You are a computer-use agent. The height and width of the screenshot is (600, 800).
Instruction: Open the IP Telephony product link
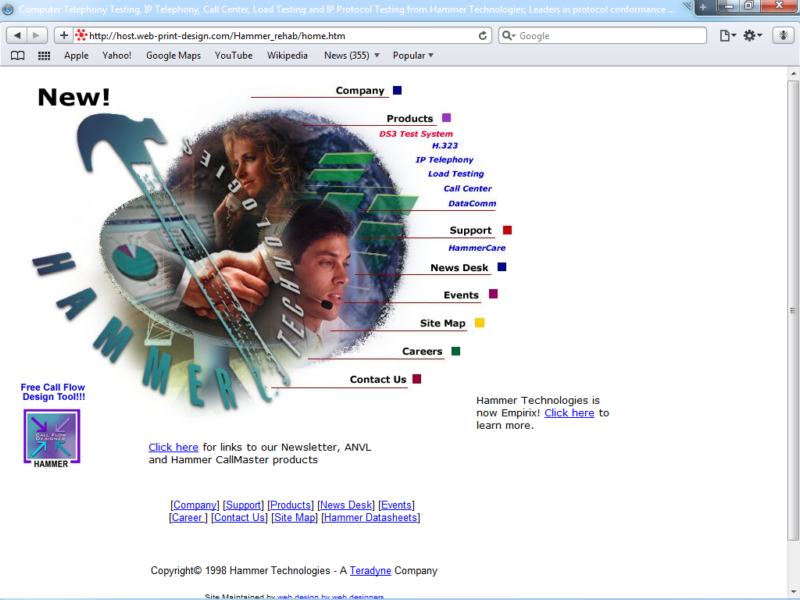click(x=444, y=160)
